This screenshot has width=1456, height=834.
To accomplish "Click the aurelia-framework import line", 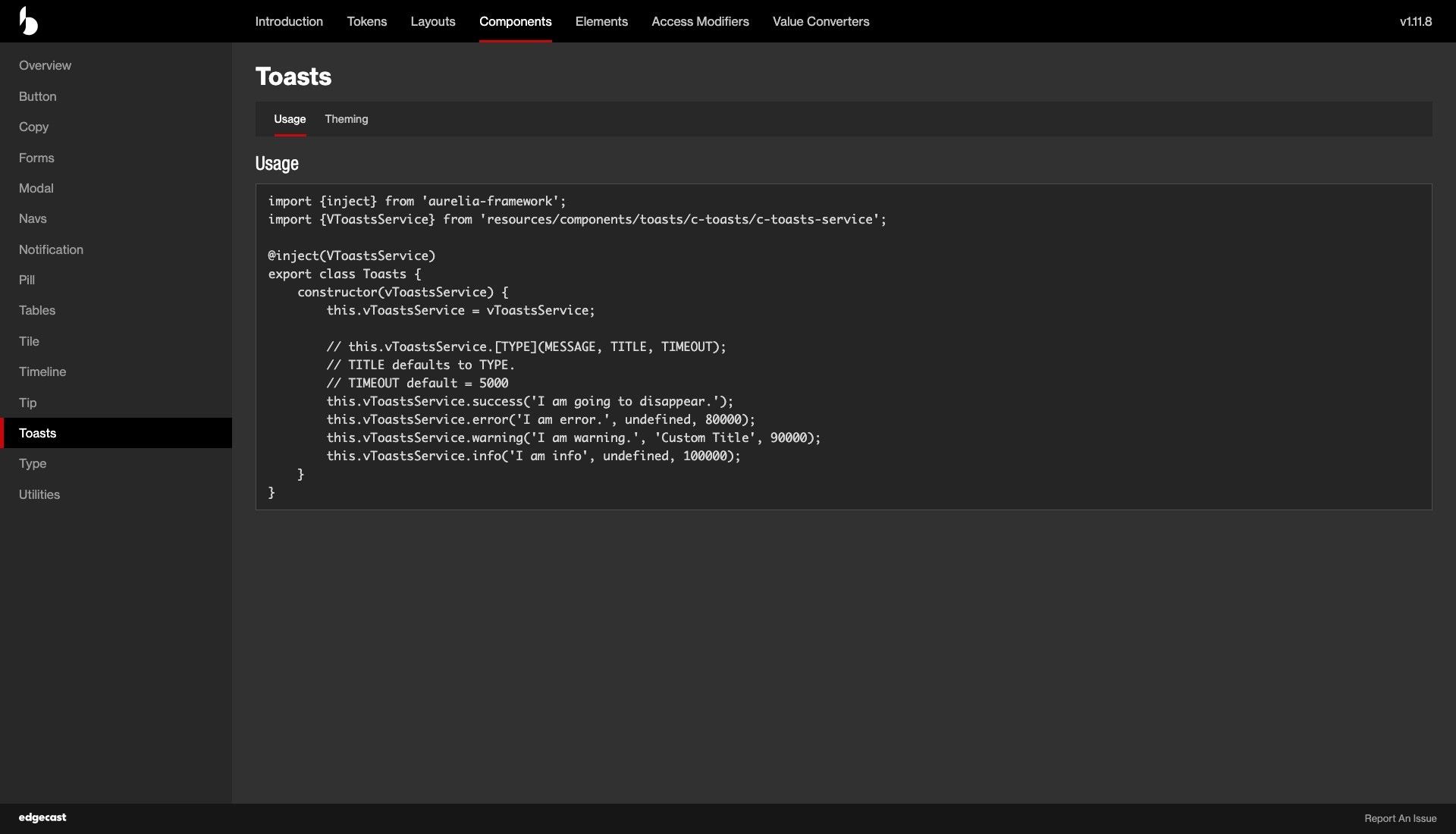I will pyautogui.click(x=417, y=201).
